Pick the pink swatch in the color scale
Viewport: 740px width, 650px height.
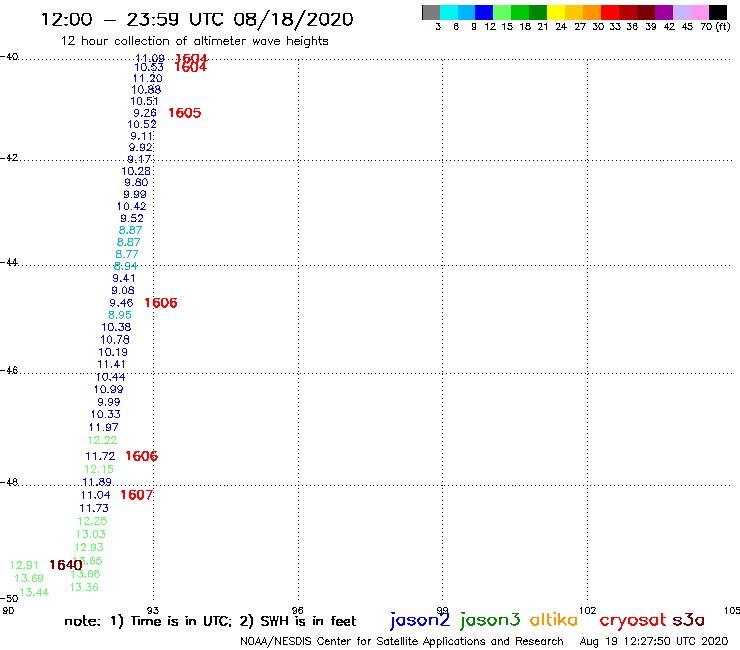coord(700,12)
